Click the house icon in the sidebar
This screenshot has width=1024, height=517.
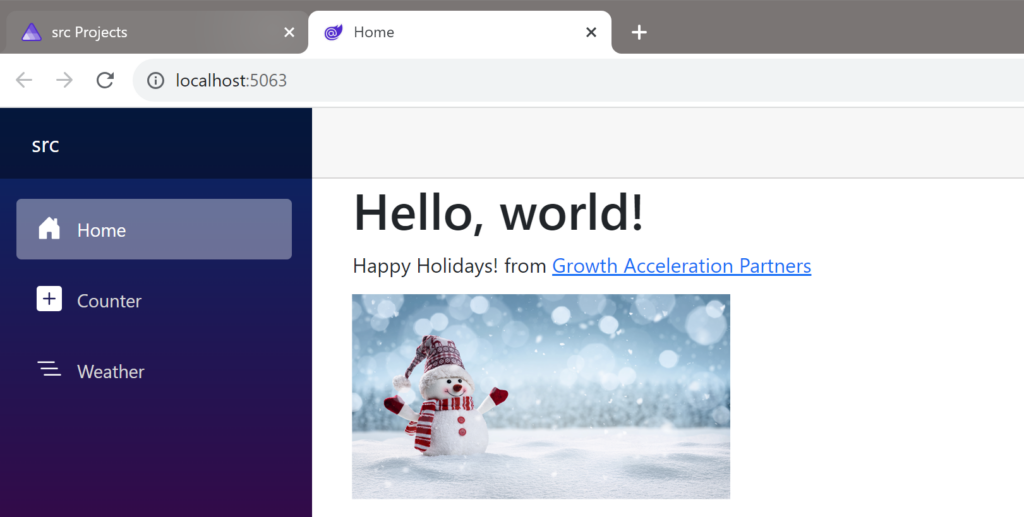coord(49,229)
